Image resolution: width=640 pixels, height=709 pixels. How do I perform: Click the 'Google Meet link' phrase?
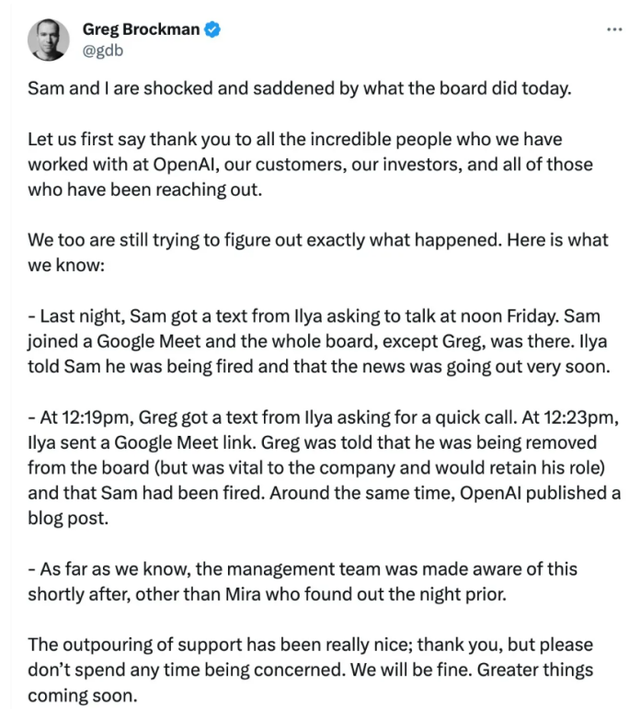(x=185, y=443)
